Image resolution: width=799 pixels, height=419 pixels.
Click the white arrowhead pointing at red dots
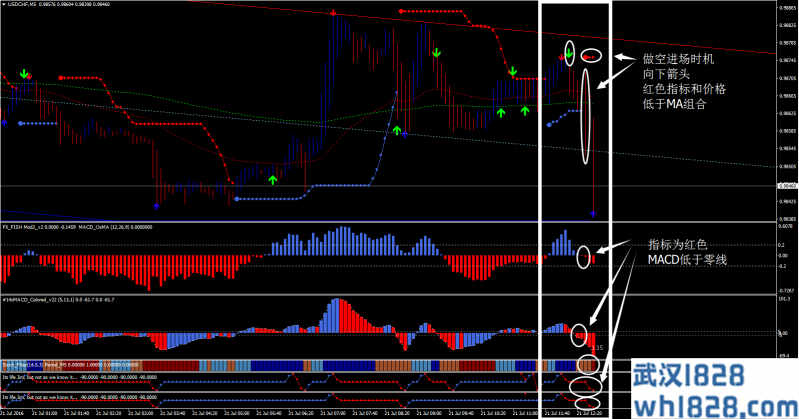pos(616,57)
